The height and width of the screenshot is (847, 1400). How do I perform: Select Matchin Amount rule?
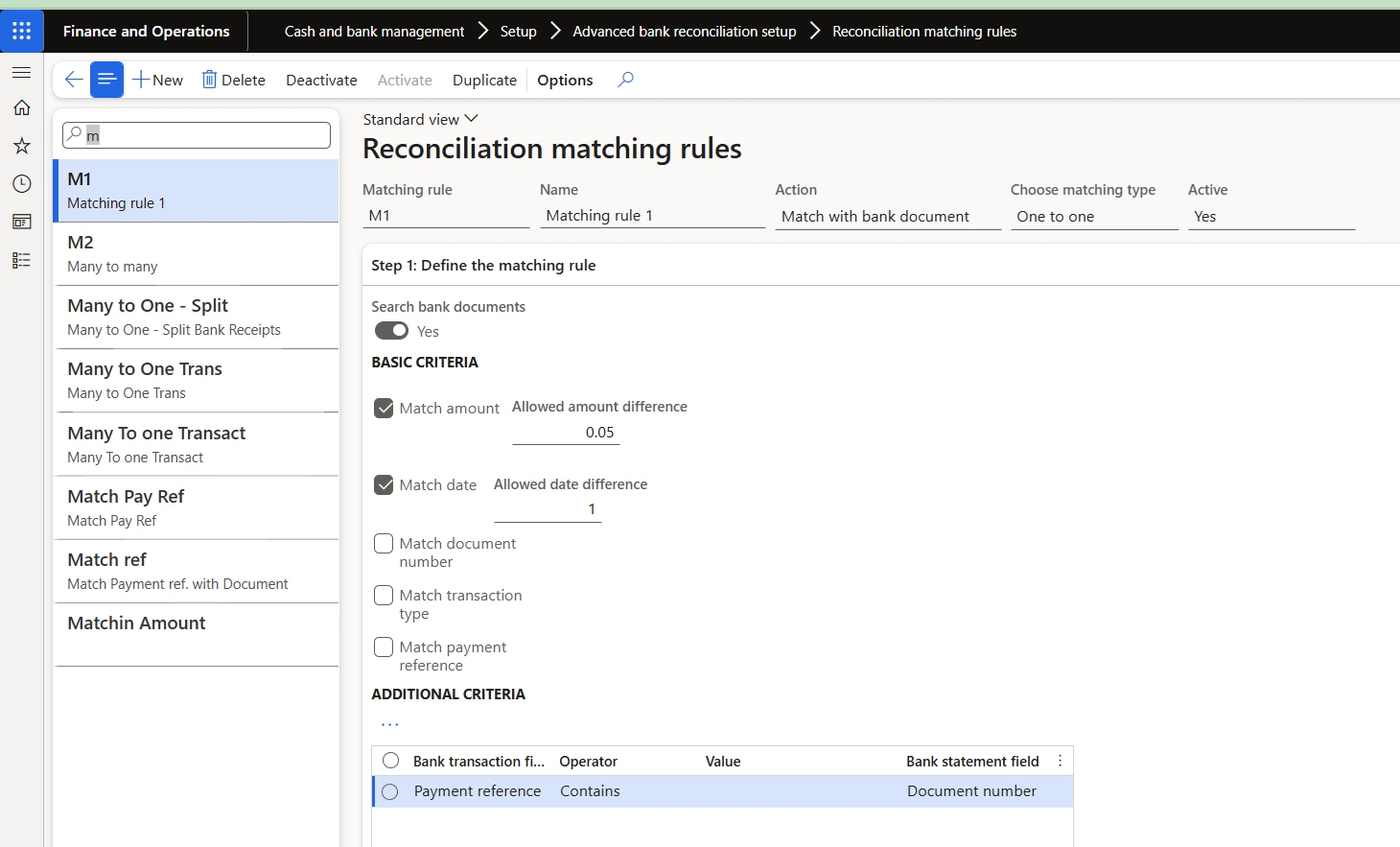tap(197, 634)
